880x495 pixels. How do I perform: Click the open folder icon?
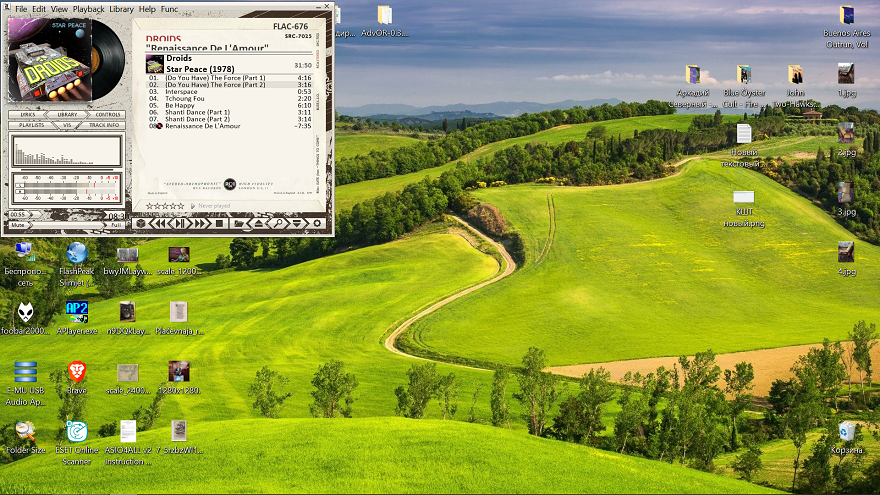(238, 223)
